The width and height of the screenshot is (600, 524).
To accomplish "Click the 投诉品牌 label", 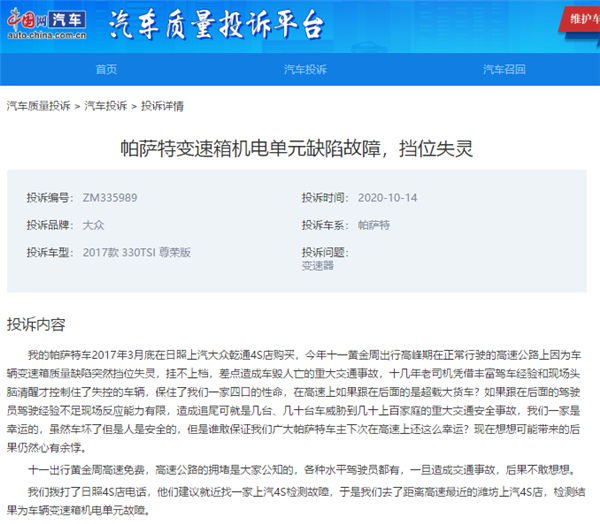I will pos(50,225).
